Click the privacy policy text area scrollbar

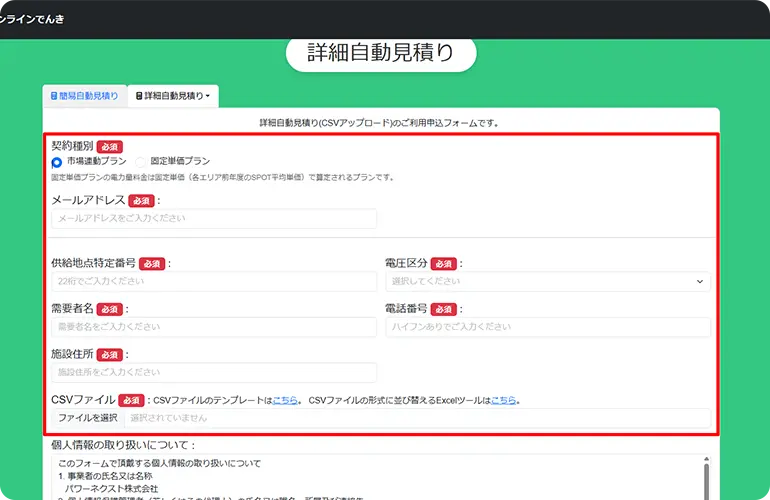pos(706,479)
